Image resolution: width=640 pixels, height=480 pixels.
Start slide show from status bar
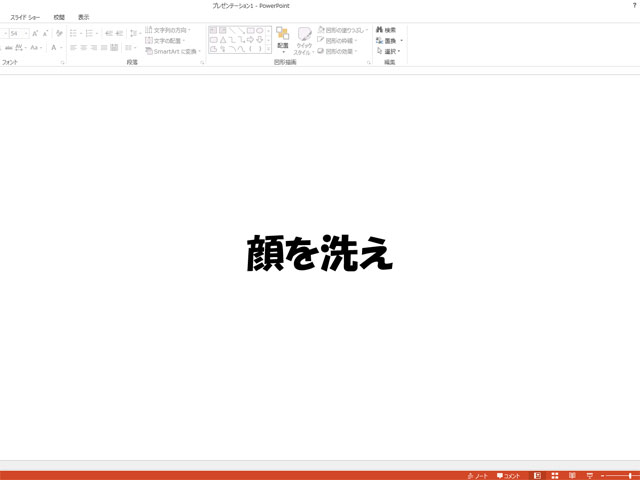[x=589, y=475]
